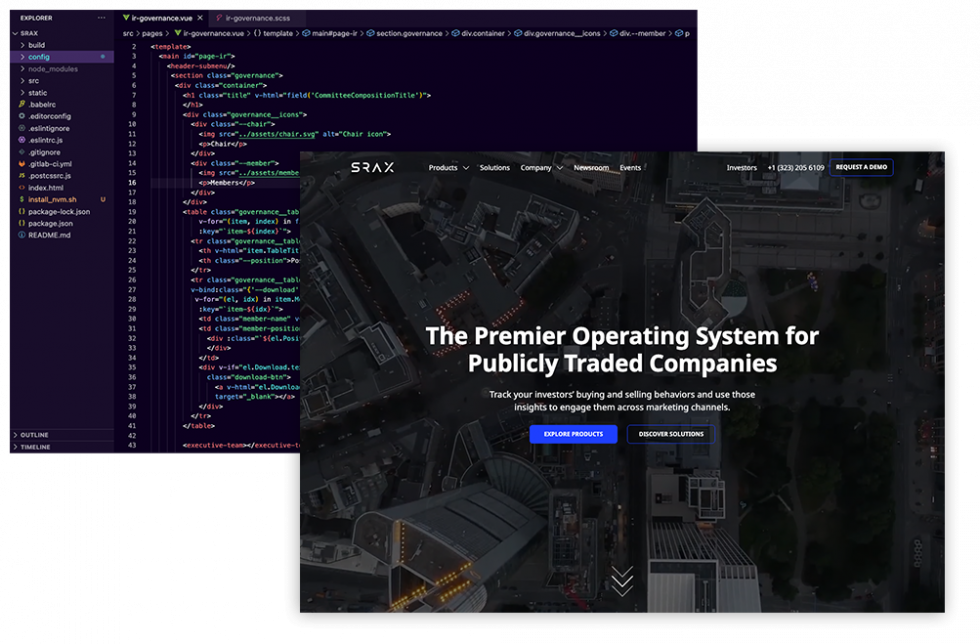Expand the TIMELINE section
Image resolution: width=980 pixels, height=644 pixels.
coord(35,447)
